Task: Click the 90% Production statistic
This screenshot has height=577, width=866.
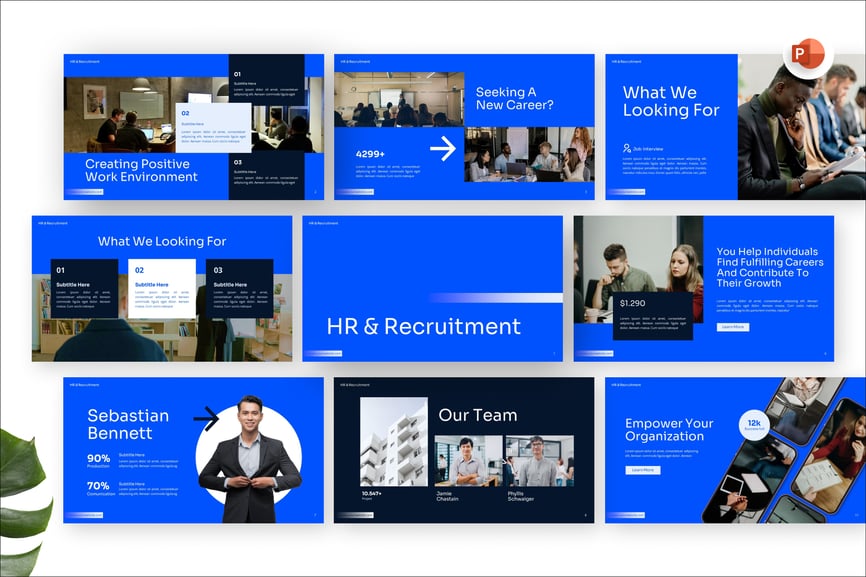Action: point(99,461)
